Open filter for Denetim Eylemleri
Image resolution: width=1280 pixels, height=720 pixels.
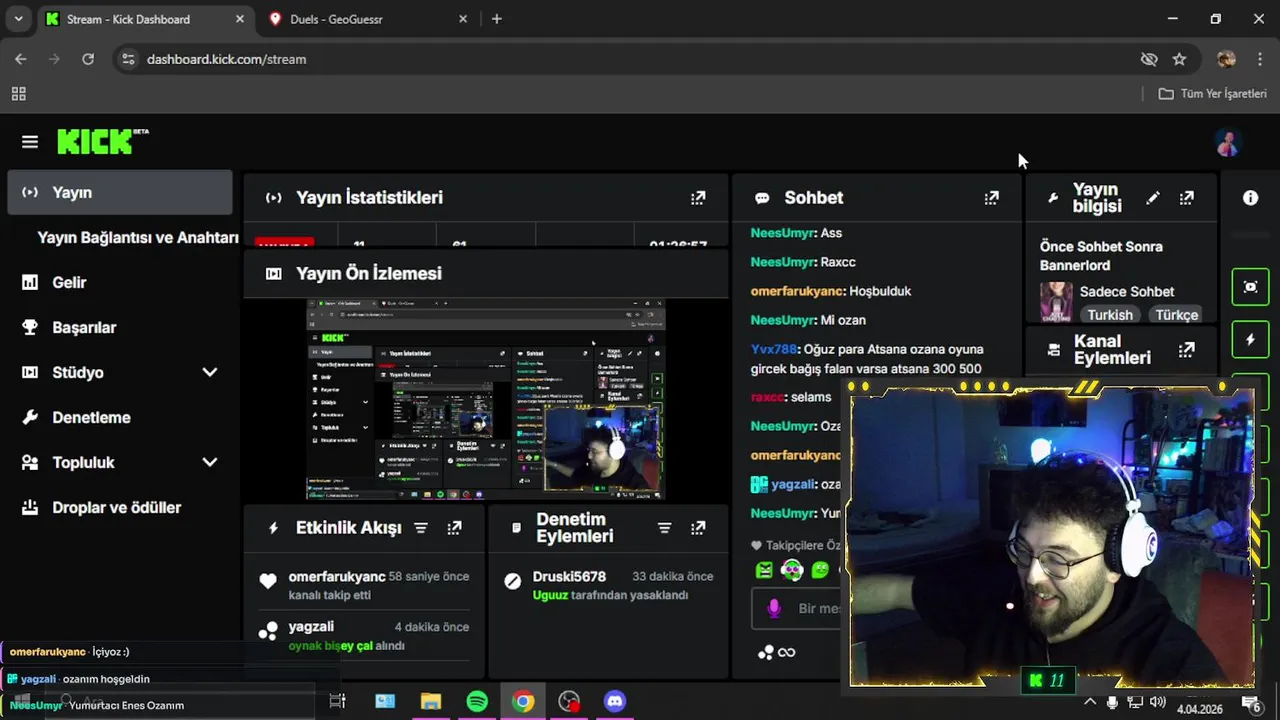[664, 528]
